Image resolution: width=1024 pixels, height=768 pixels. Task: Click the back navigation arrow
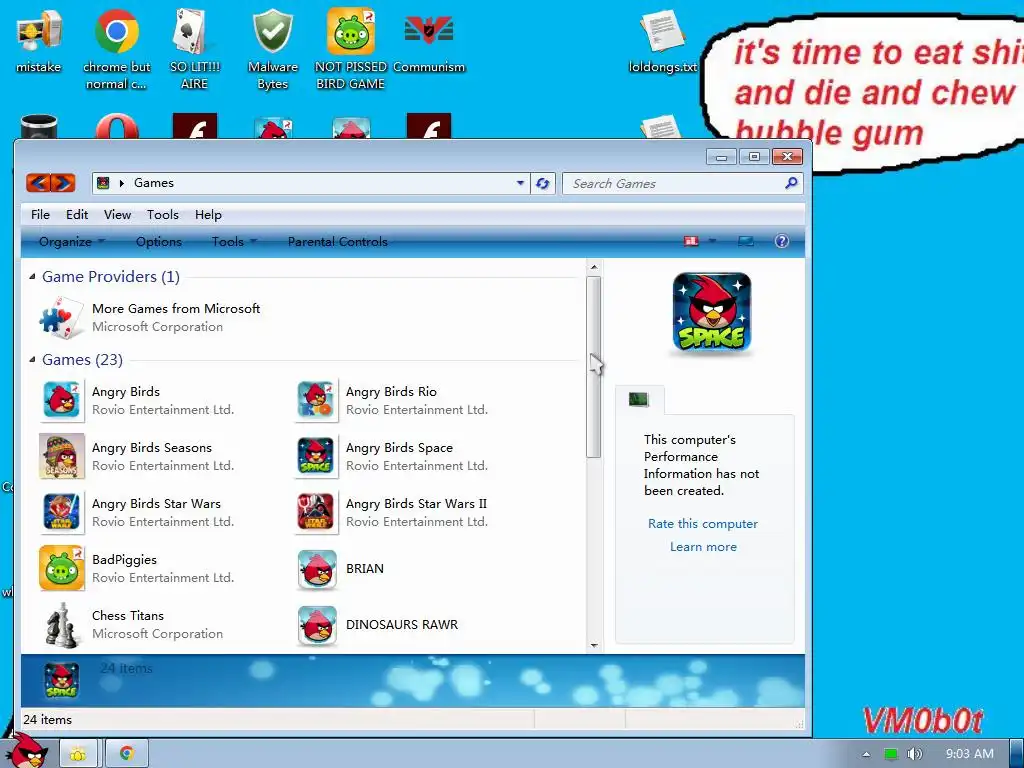click(38, 183)
